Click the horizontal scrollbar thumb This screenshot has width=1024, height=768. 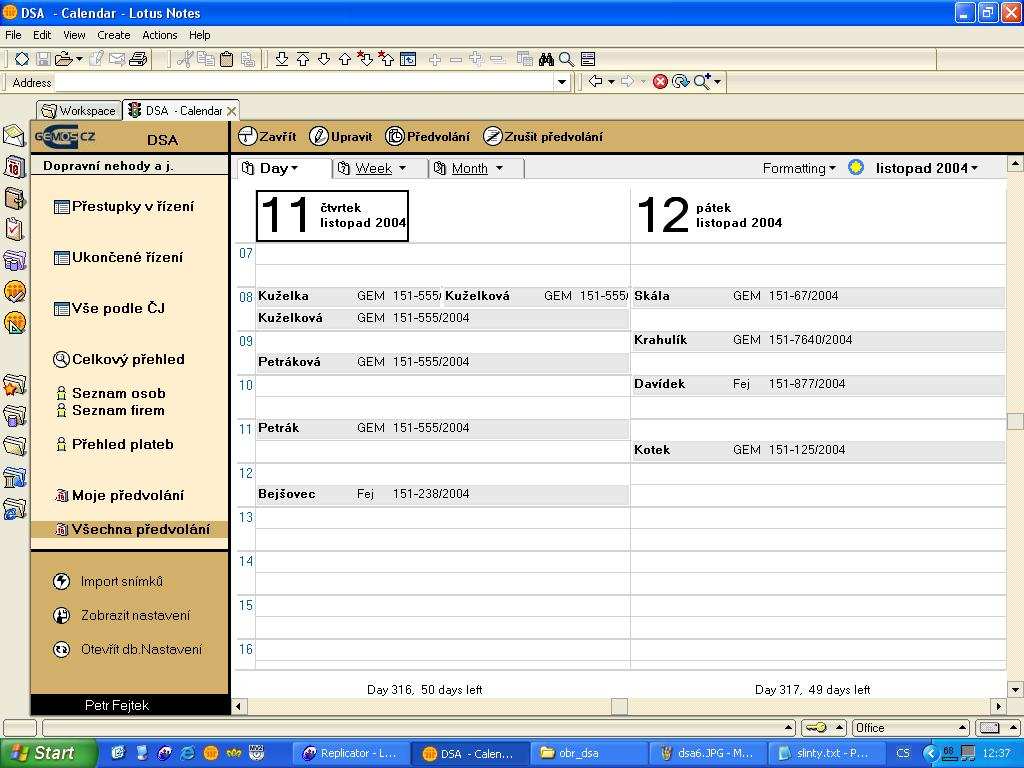[619, 706]
